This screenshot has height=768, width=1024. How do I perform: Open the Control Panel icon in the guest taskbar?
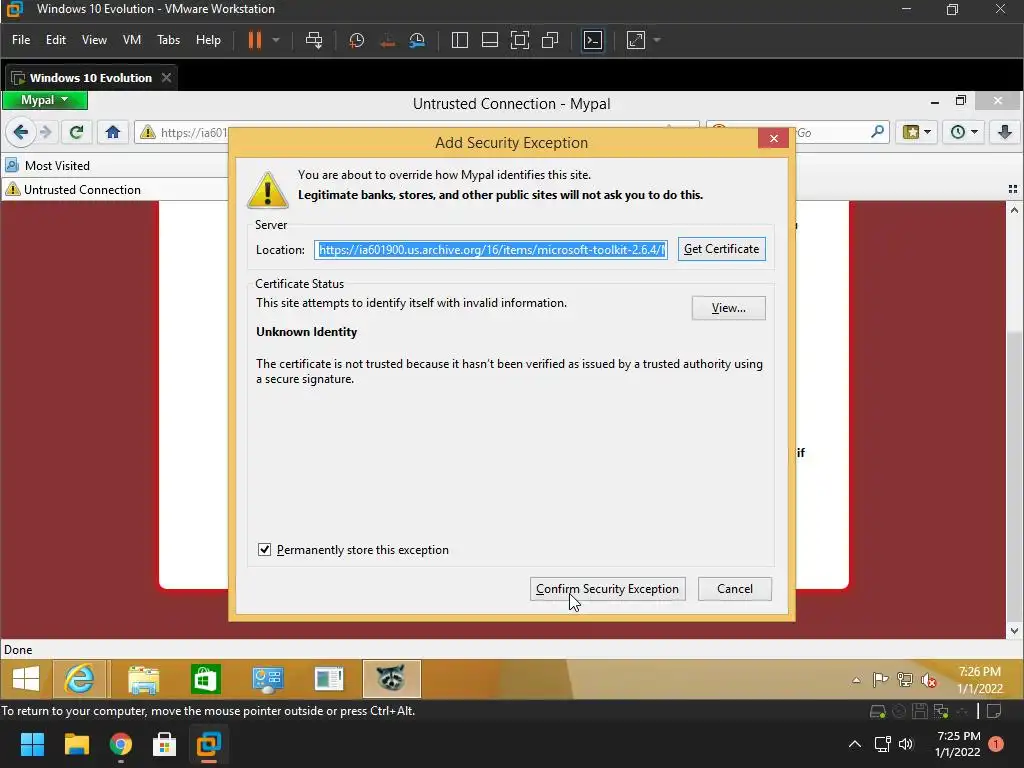pyautogui.click(x=268, y=679)
